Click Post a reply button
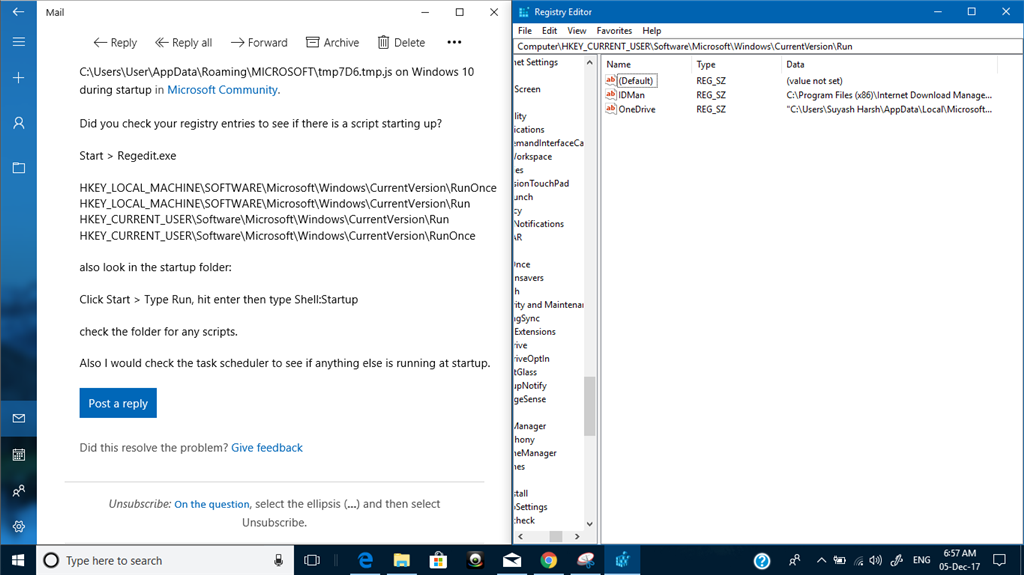Image resolution: width=1024 pixels, height=575 pixels. [118, 403]
